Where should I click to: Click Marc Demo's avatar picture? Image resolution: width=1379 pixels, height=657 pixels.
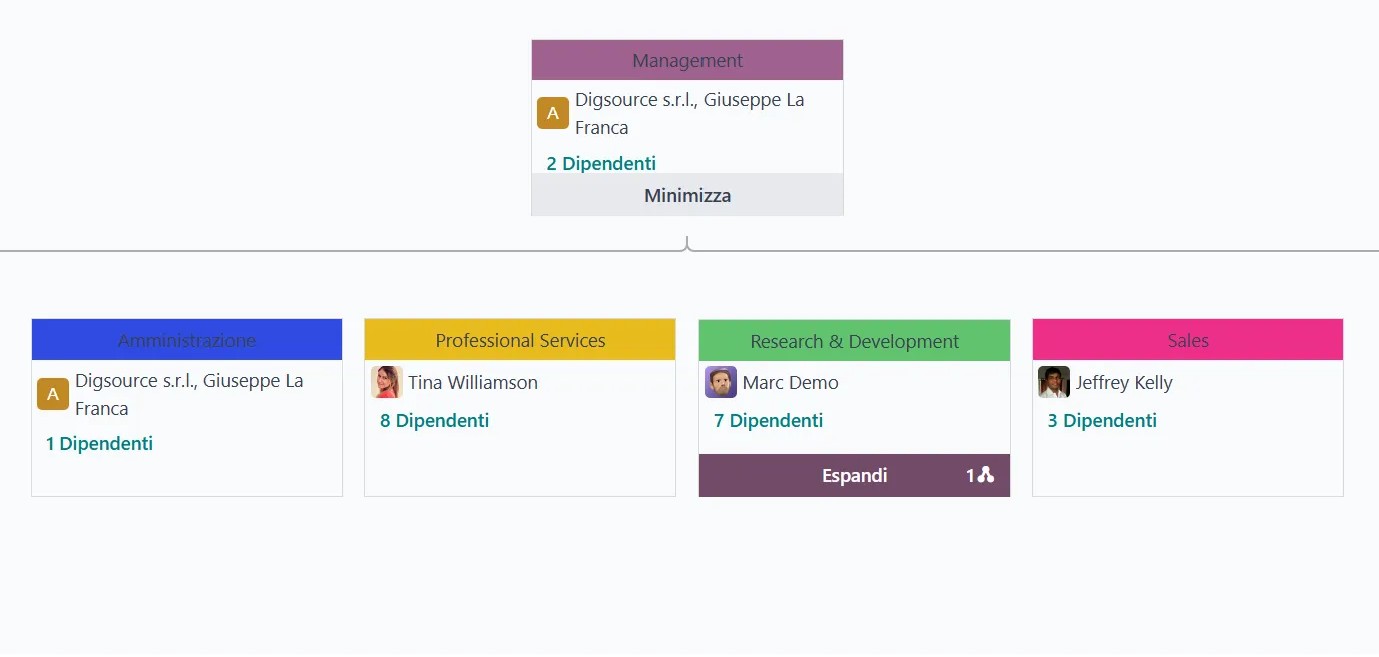click(721, 382)
